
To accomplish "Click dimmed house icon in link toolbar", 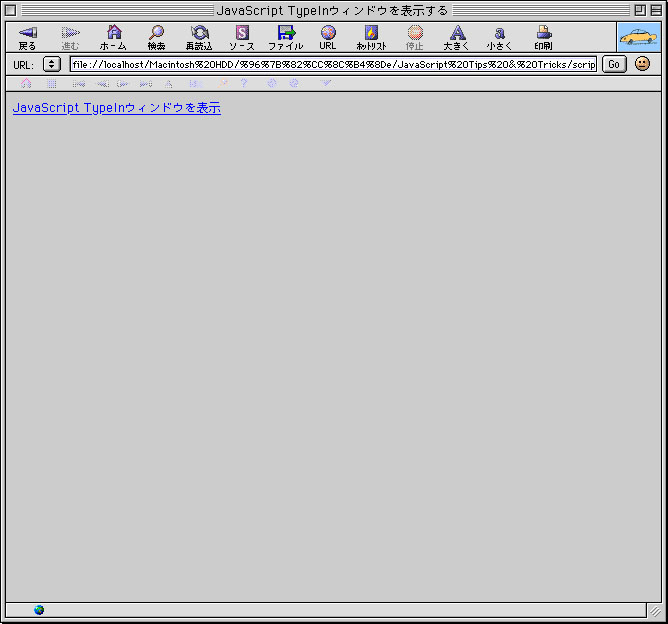I will (26, 83).
